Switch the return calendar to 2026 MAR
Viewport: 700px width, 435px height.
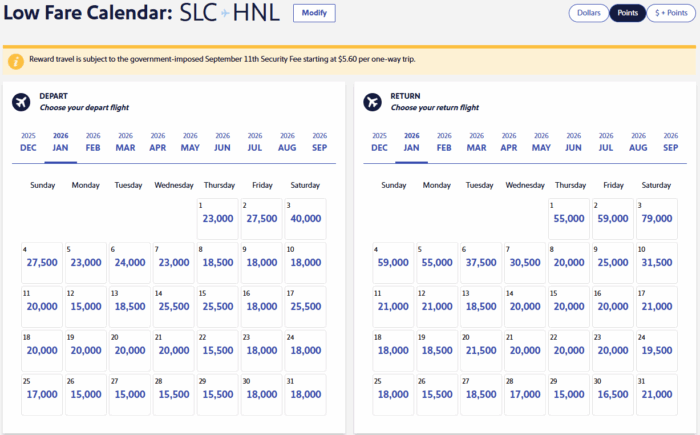[476, 142]
